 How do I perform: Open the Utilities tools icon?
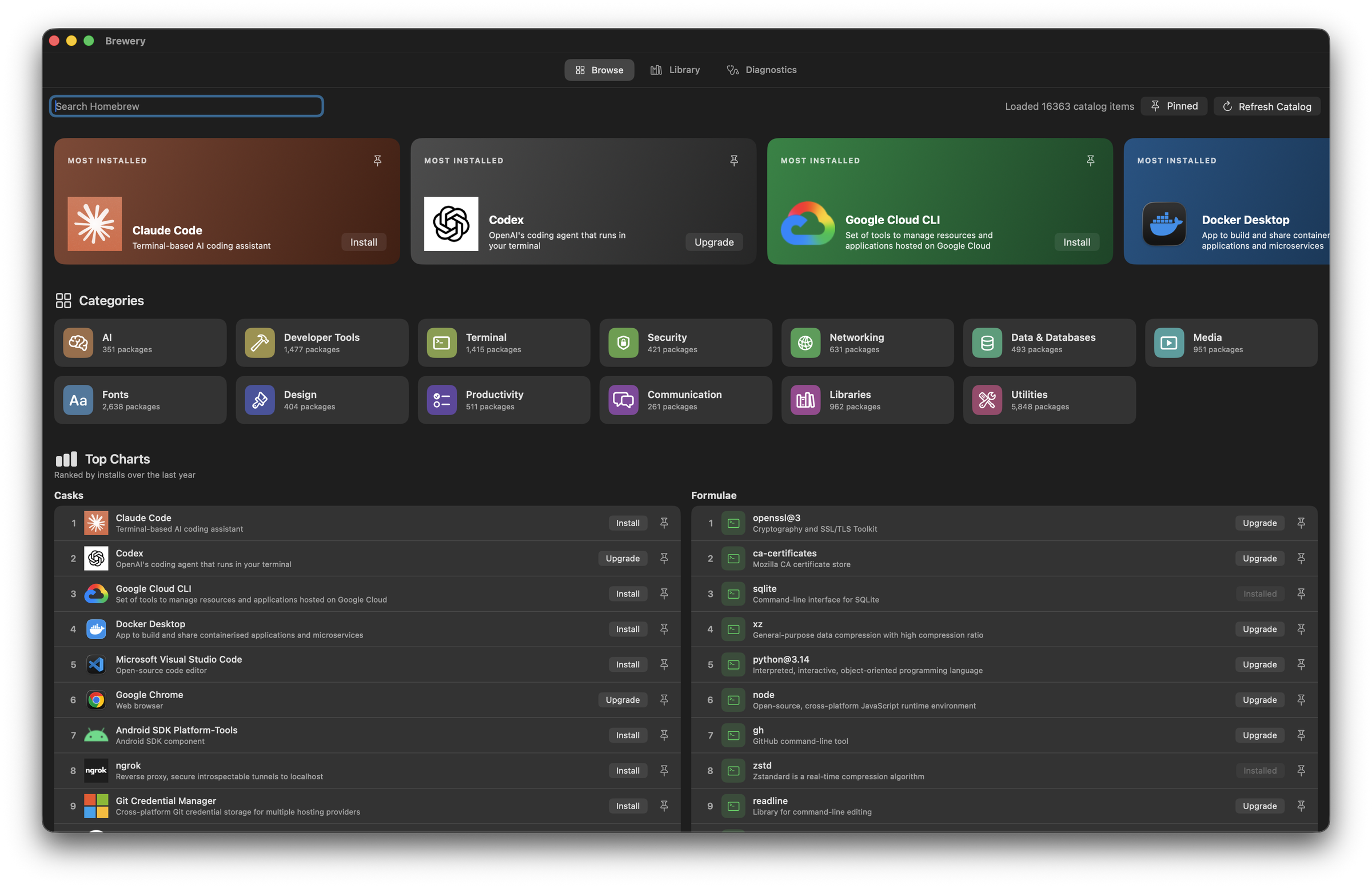[987, 400]
